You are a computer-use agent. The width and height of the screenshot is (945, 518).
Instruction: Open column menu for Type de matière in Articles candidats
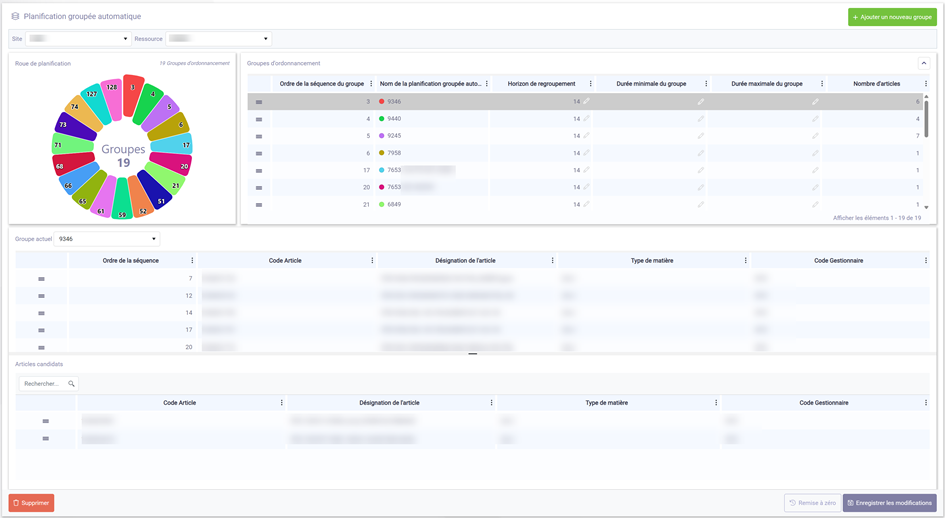click(x=716, y=403)
